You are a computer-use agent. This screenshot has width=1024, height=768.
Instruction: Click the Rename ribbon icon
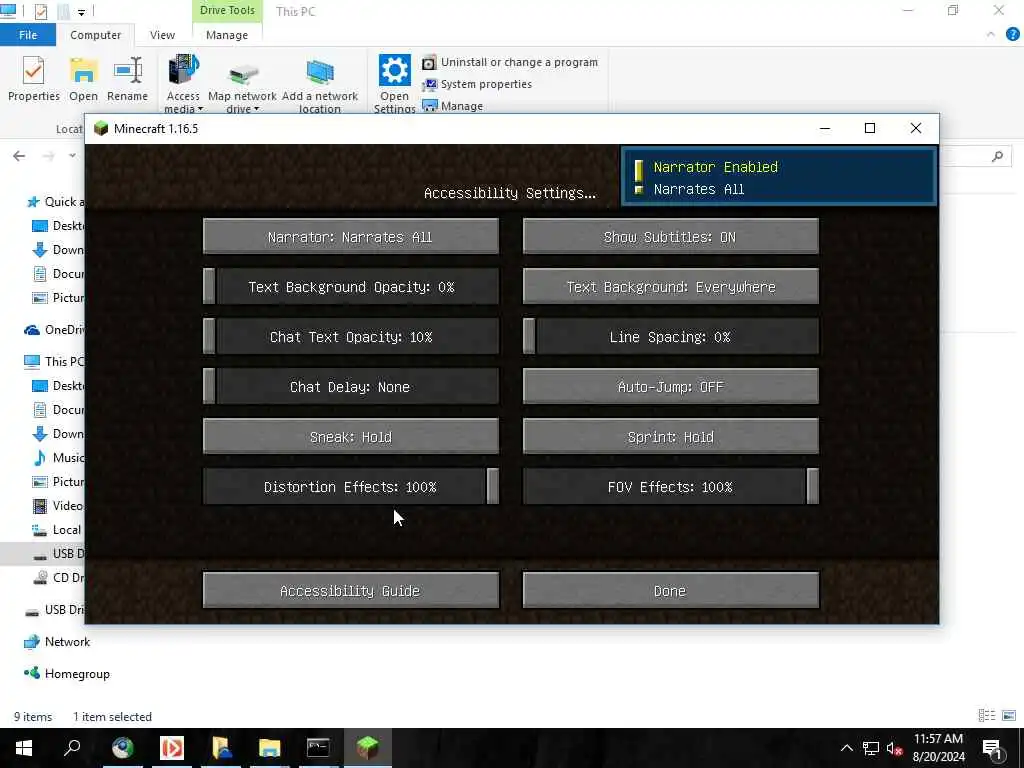127,79
